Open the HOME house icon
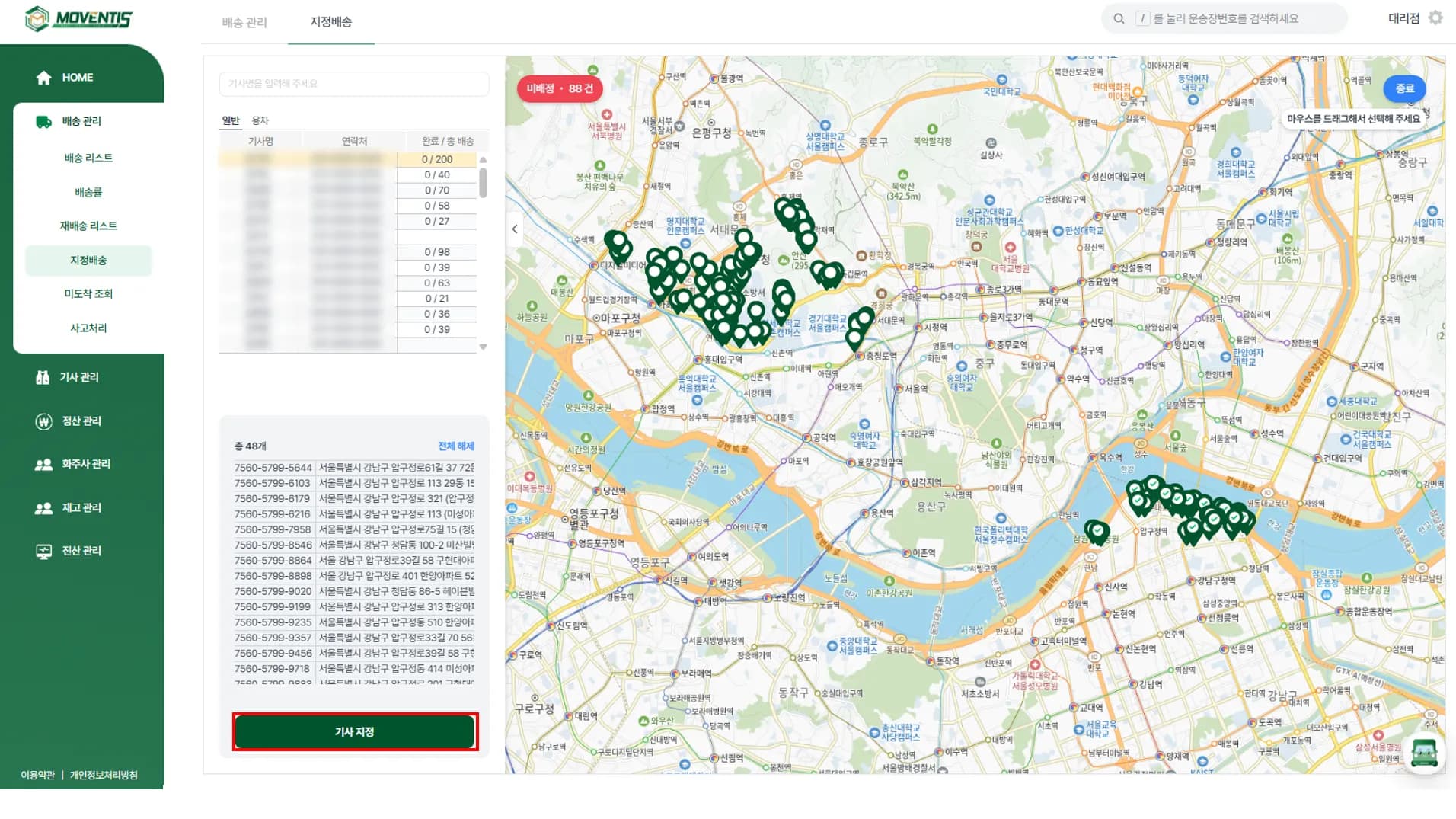The height and width of the screenshot is (819, 1456). click(x=44, y=78)
